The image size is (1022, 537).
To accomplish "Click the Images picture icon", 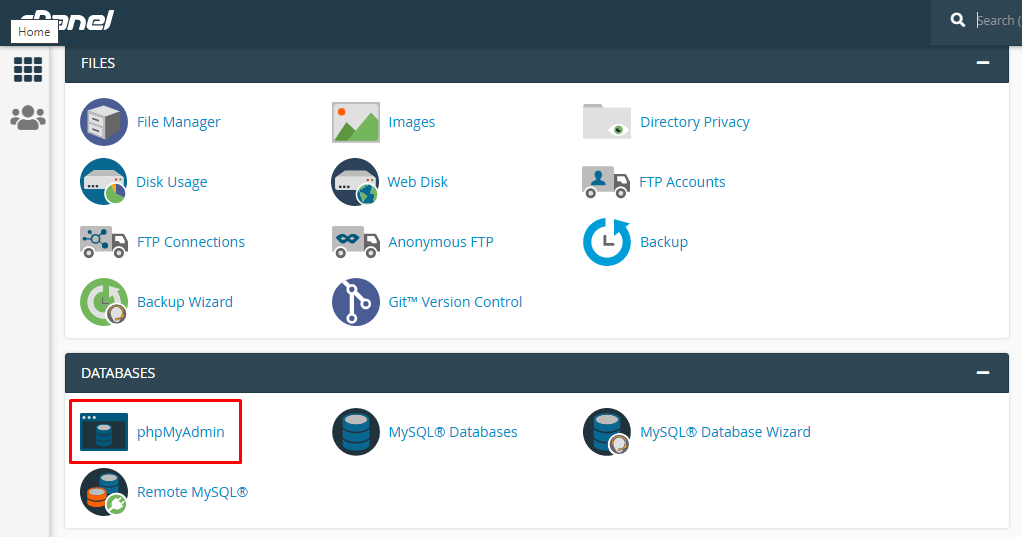I will (x=356, y=122).
